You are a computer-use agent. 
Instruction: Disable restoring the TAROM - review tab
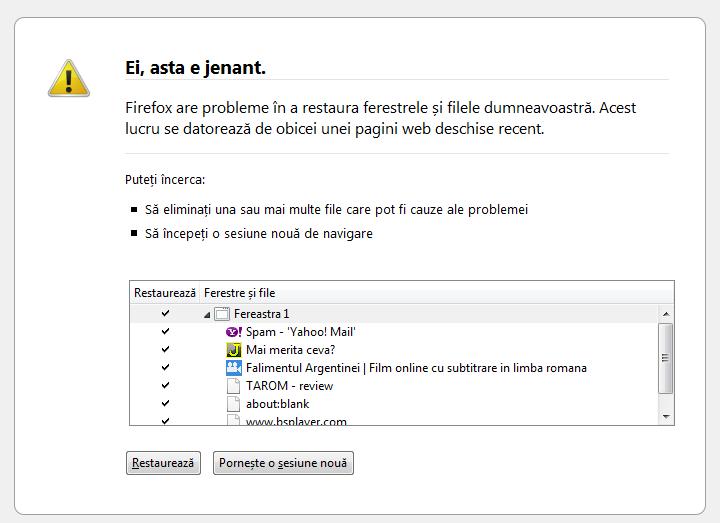[165, 386]
